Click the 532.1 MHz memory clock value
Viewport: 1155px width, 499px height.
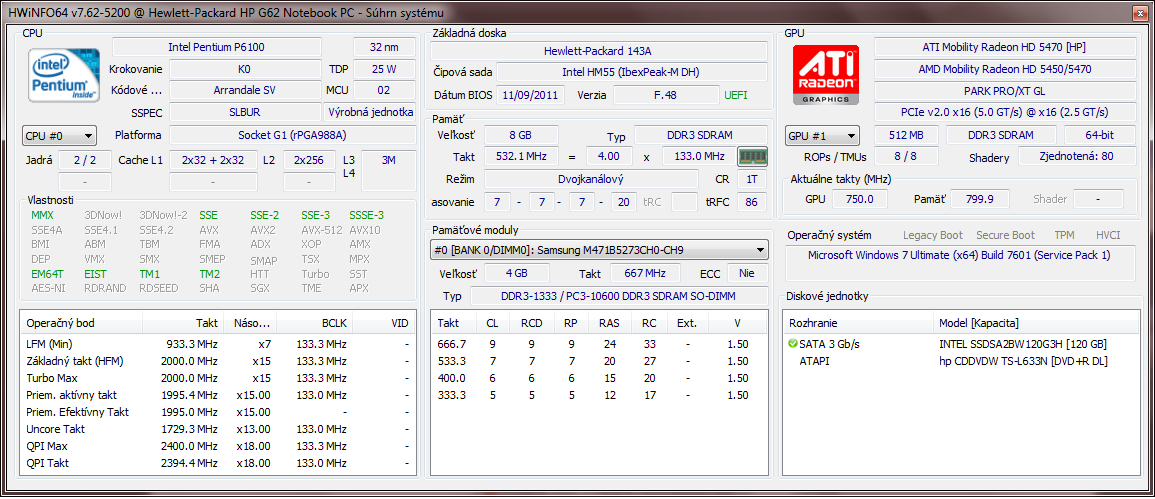click(522, 157)
